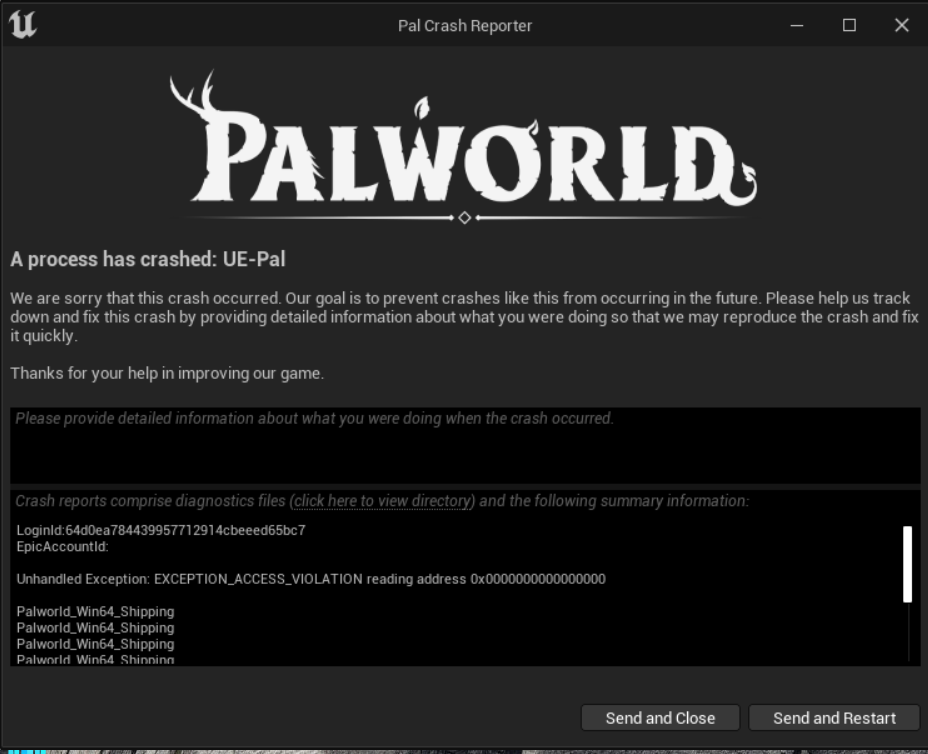Click the Palworld logo banner
The height and width of the screenshot is (754, 928).
pyautogui.click(x=463, y=145)
